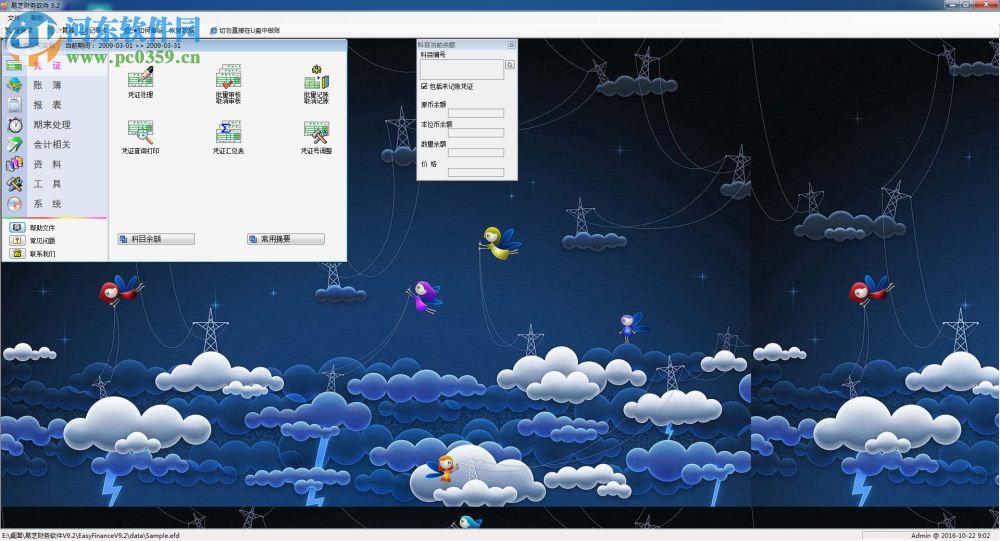Click the 会计相关 arrow icon
Image resolution: width=1000 pixels, height=541 pixels.
15,144
